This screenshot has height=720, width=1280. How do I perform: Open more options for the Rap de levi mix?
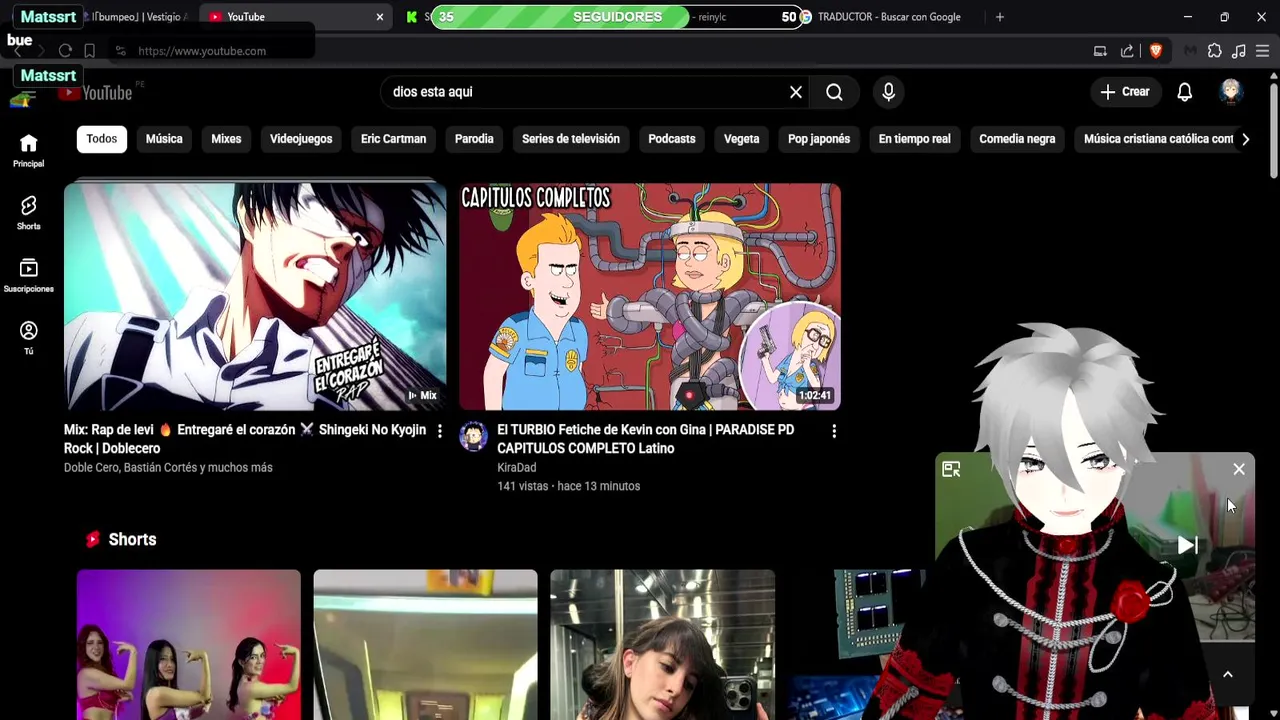439,431
